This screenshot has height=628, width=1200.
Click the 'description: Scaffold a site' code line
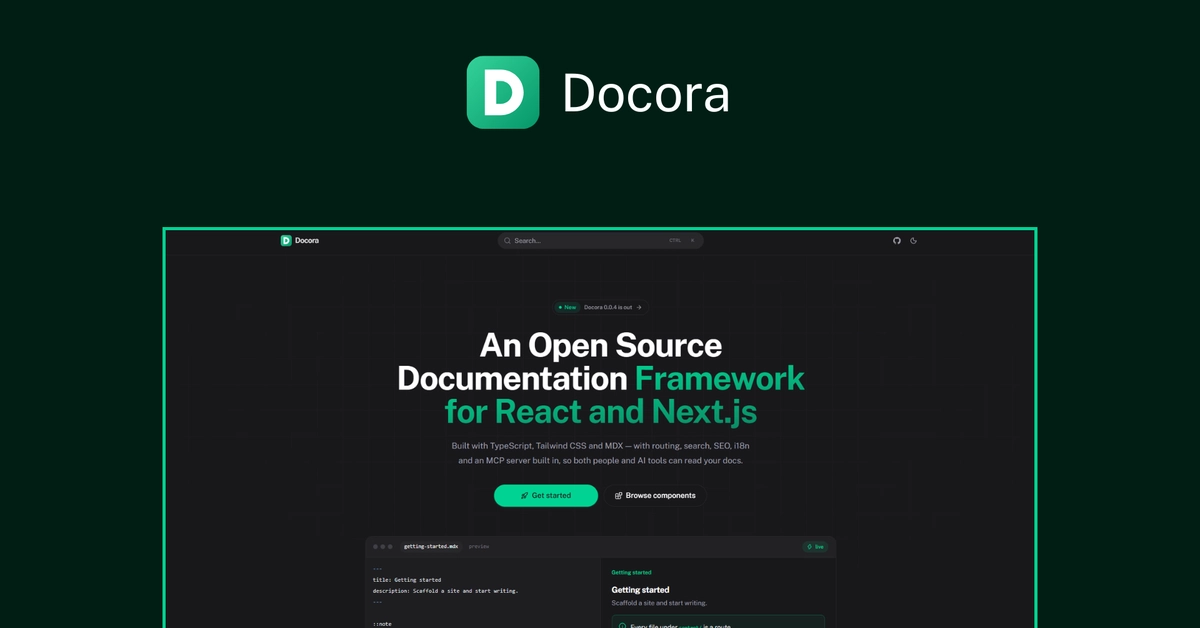[445, 591]
